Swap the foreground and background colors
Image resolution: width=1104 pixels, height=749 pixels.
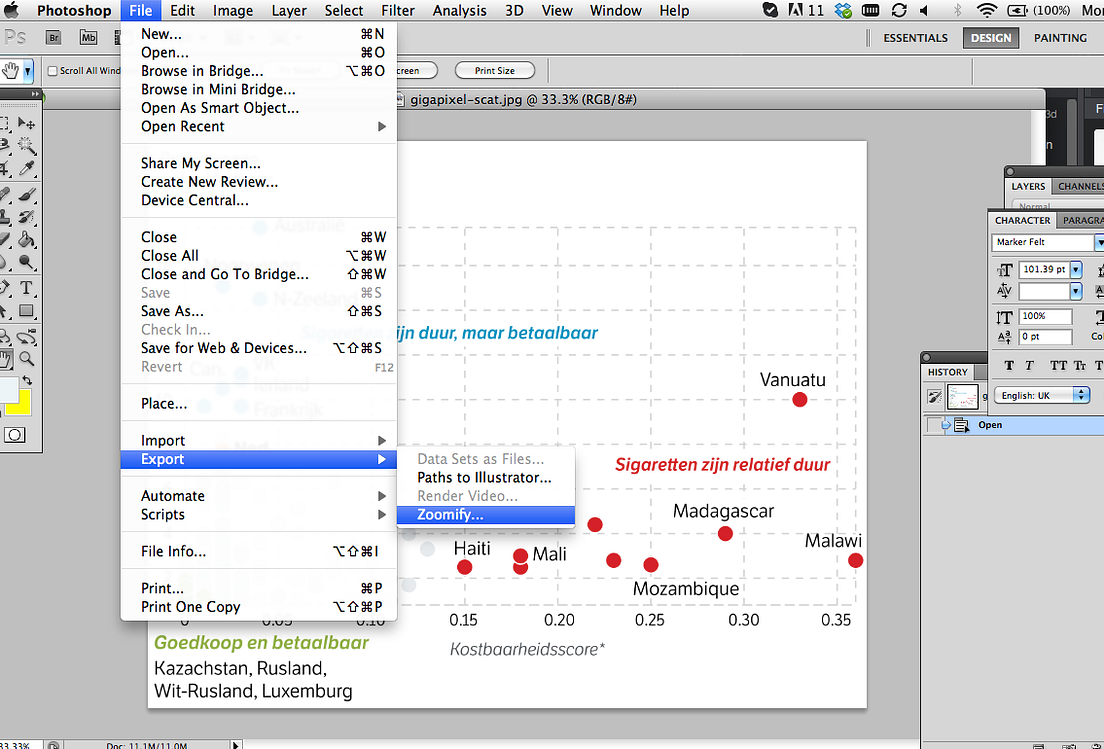click(27, 381)
